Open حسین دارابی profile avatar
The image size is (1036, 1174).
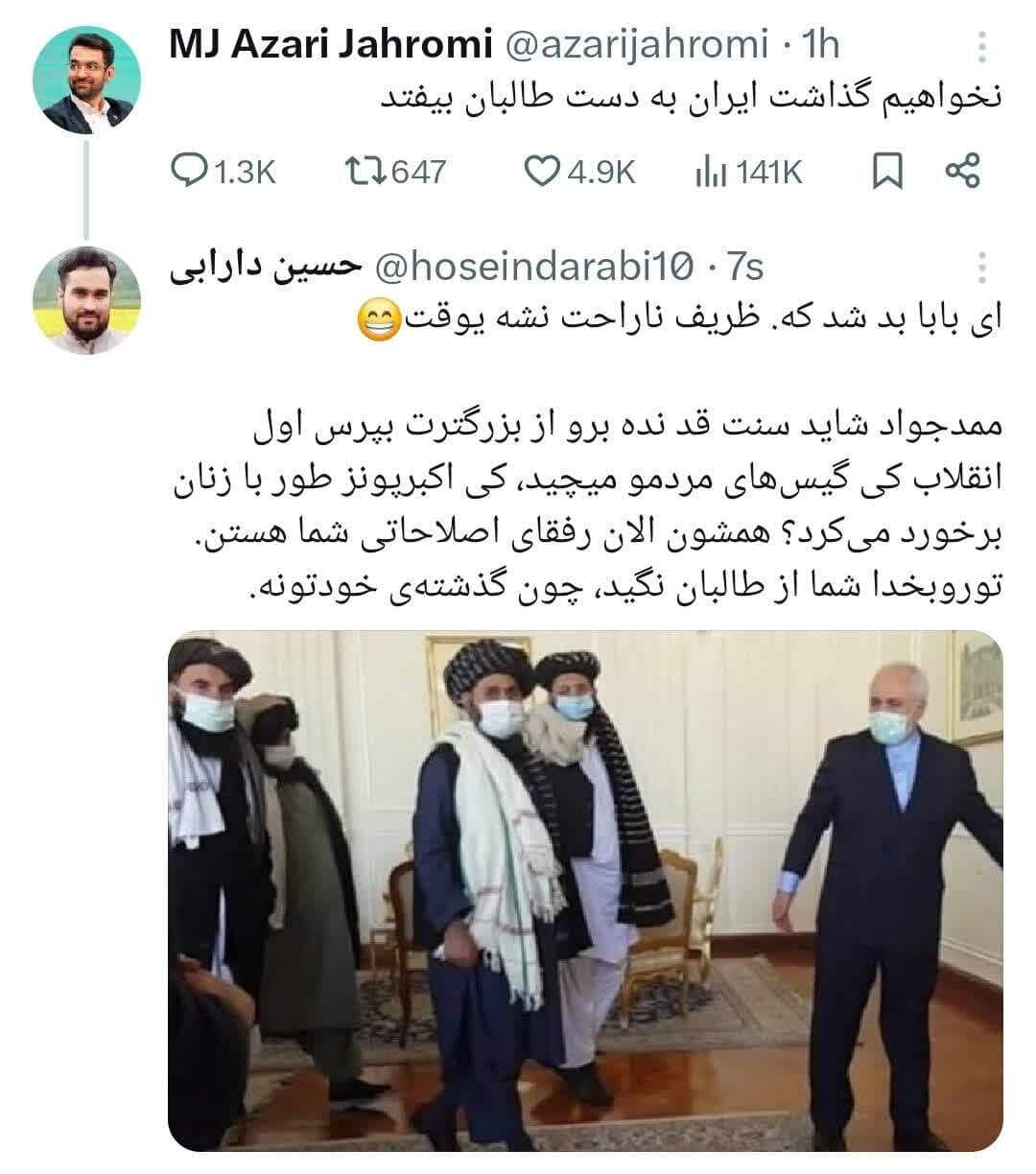point(86,300)
